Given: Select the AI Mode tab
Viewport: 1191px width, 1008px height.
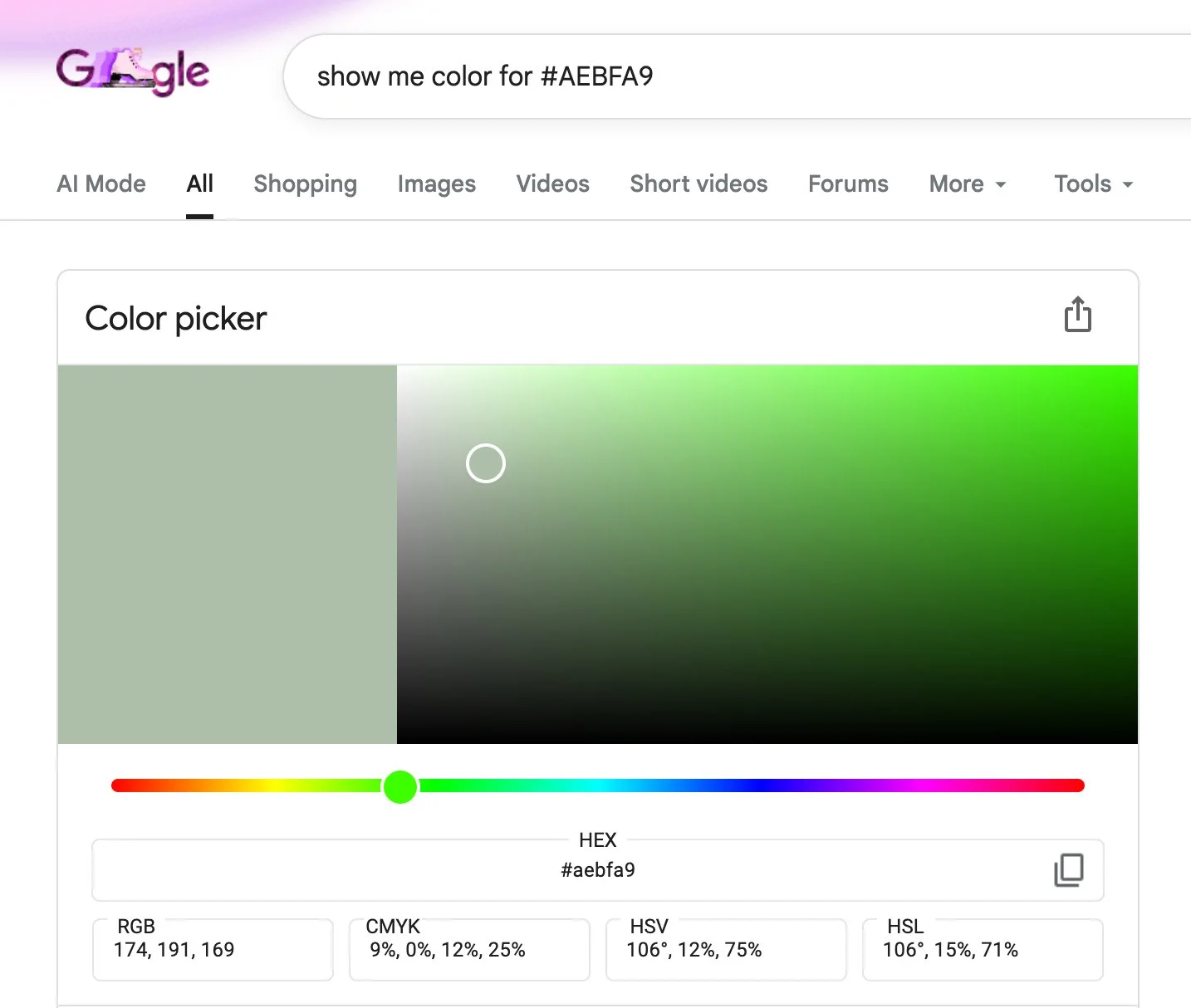Looking at the screenshot, I should [100, 183].
